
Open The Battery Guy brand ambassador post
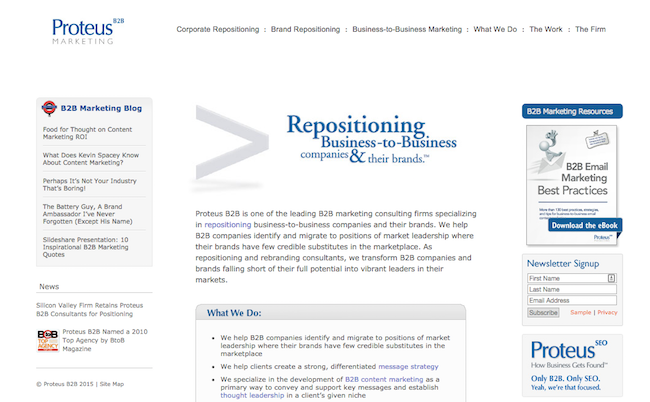tap(87, 214)
